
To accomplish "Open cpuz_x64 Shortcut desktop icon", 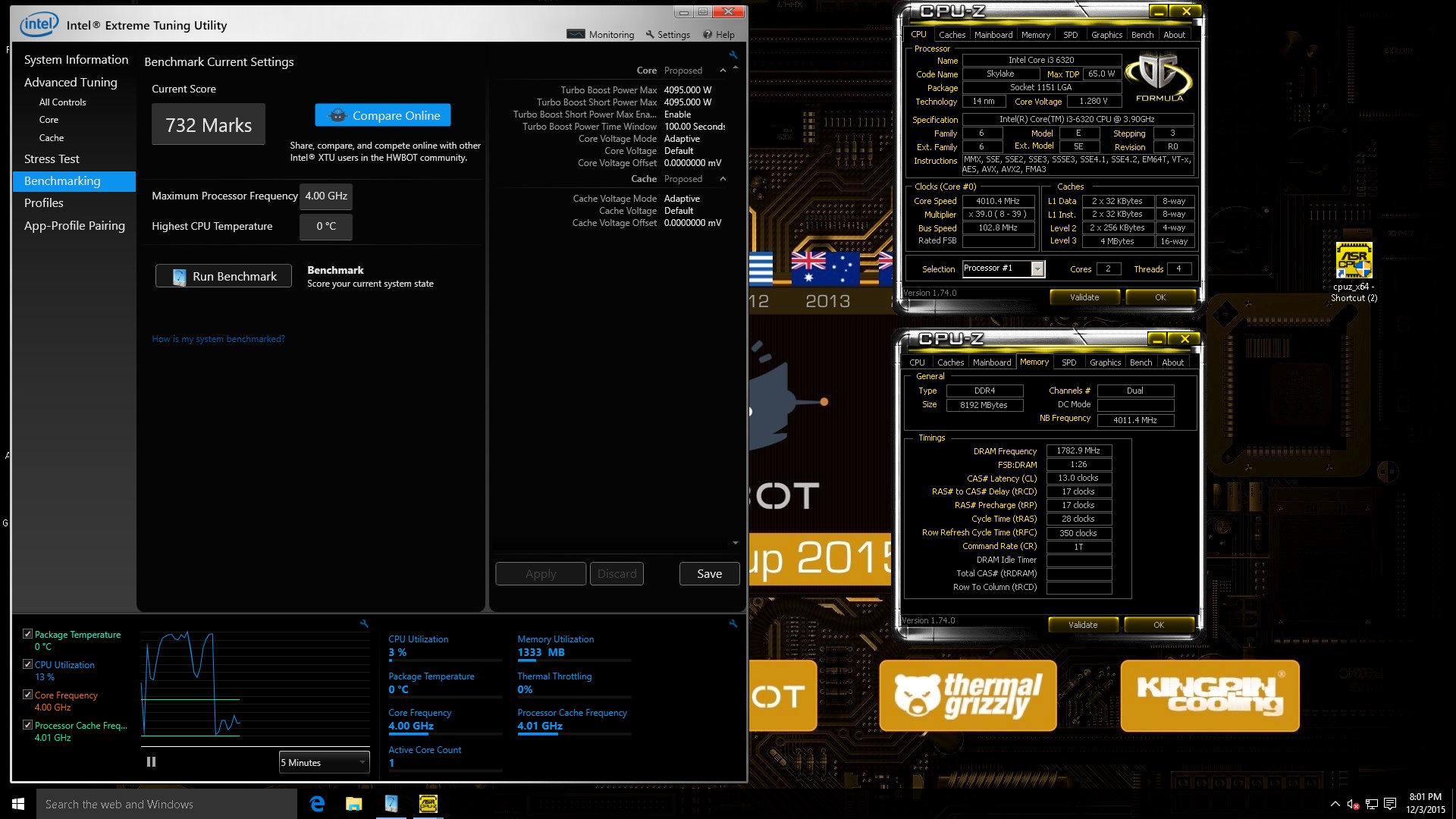I will tap(1354, 271).
